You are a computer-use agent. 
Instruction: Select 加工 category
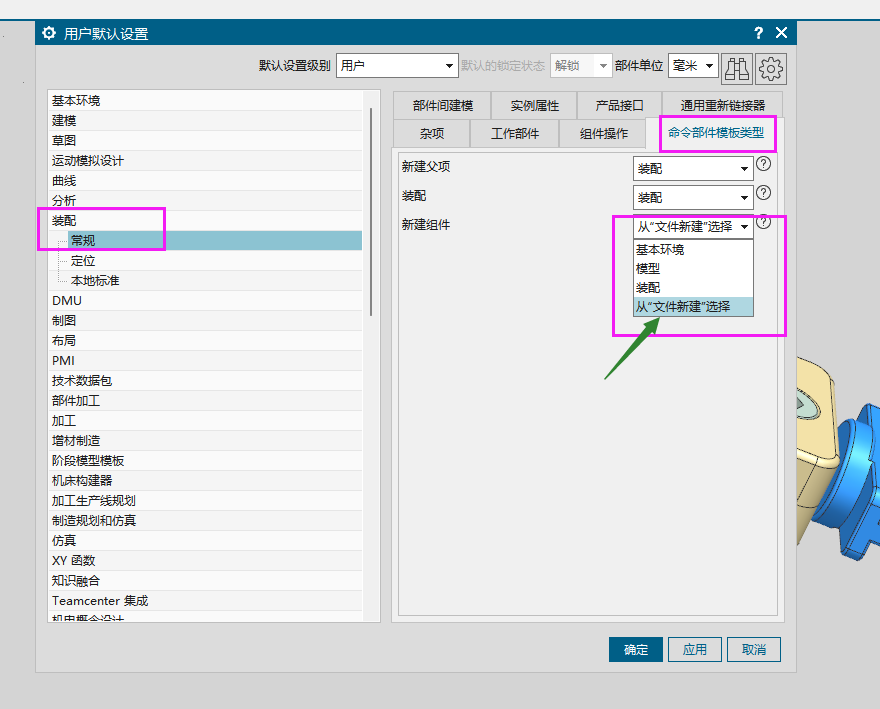coord(205,420)
